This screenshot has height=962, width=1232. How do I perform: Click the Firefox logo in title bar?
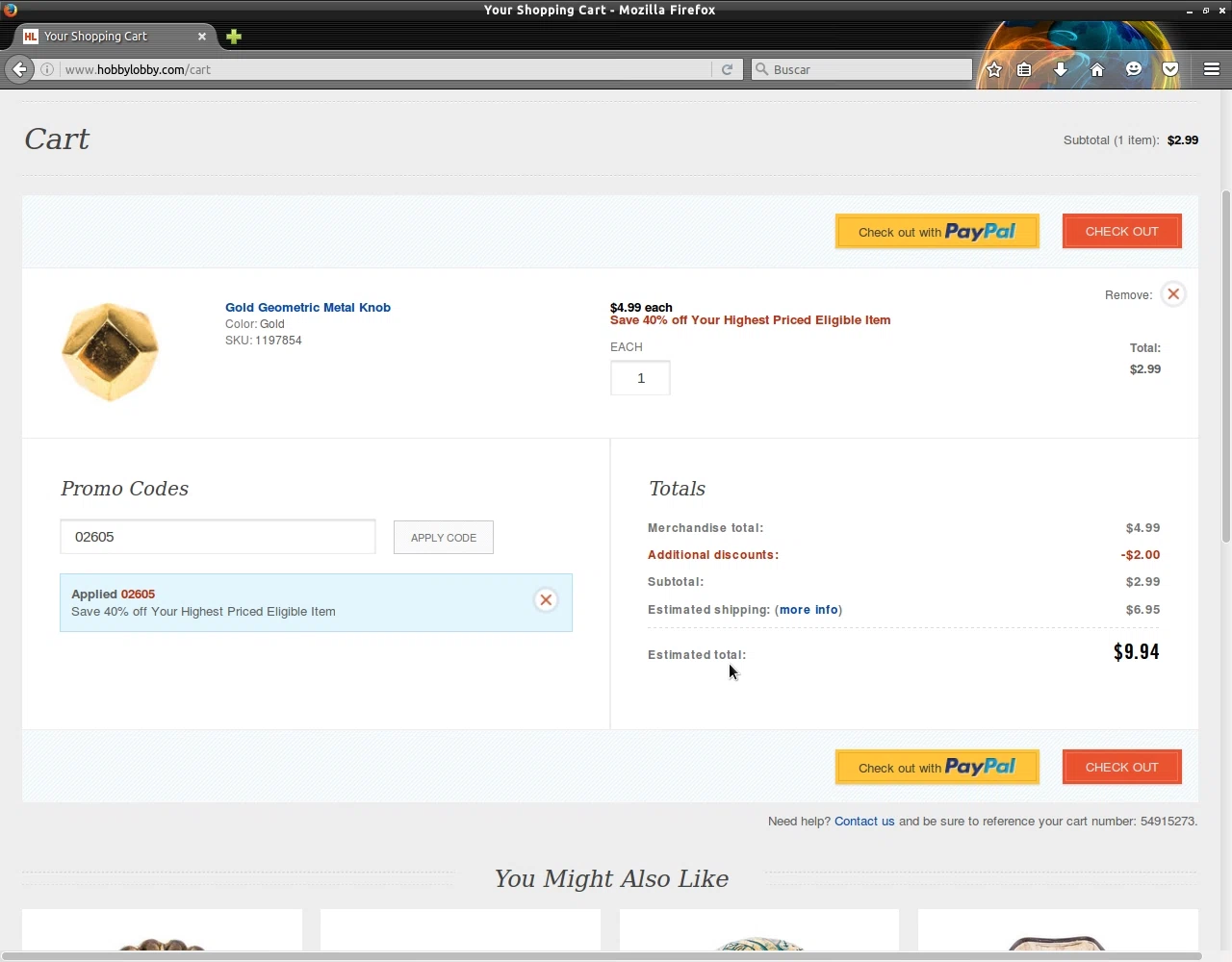[10, 10]
